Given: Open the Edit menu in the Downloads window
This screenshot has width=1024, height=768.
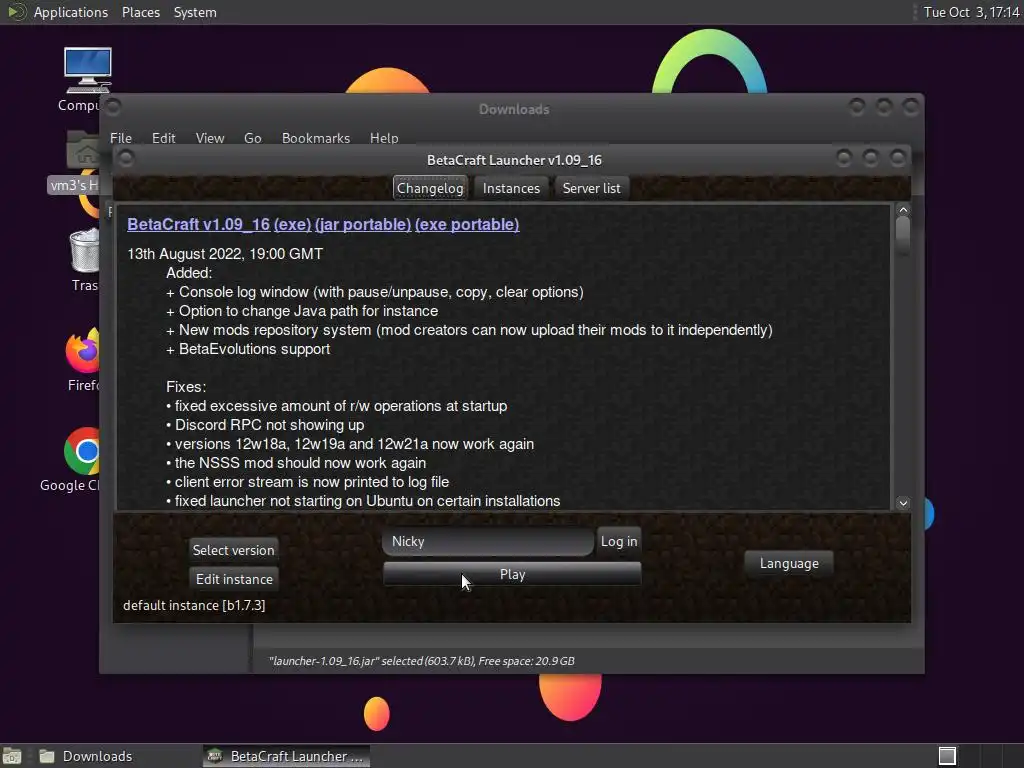Looking at the screenshot, I should (x=163, y=138).
